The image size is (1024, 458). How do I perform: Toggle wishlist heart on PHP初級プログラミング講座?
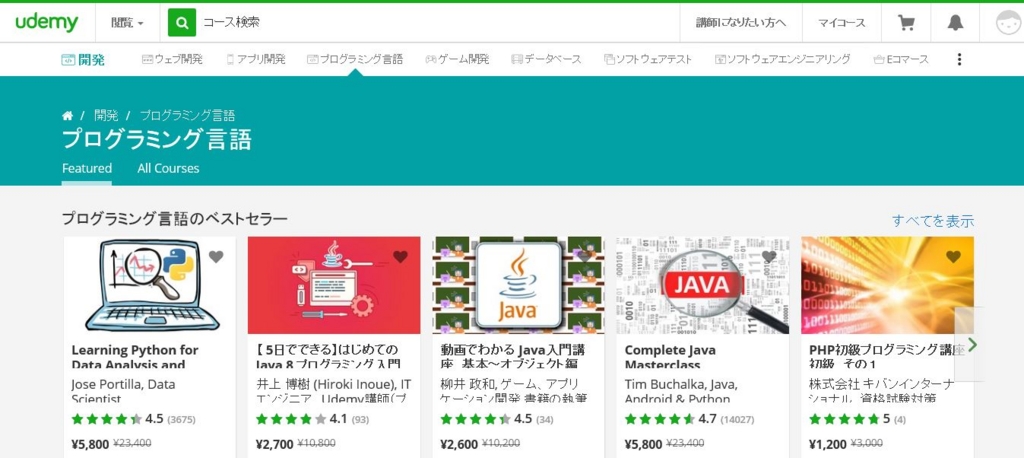point(953,257)
